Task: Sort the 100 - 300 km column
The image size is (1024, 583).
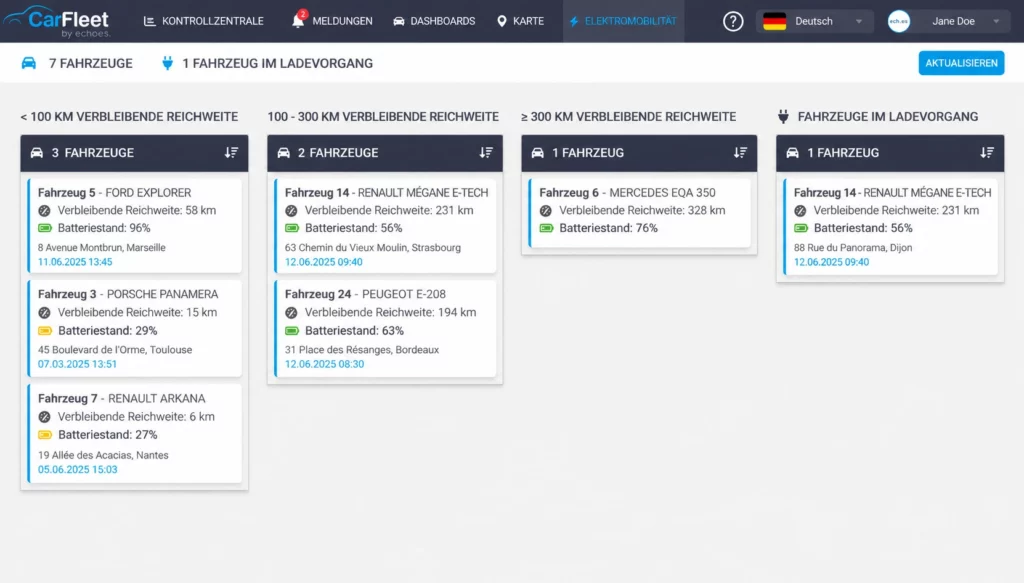Action: [485, 153]
